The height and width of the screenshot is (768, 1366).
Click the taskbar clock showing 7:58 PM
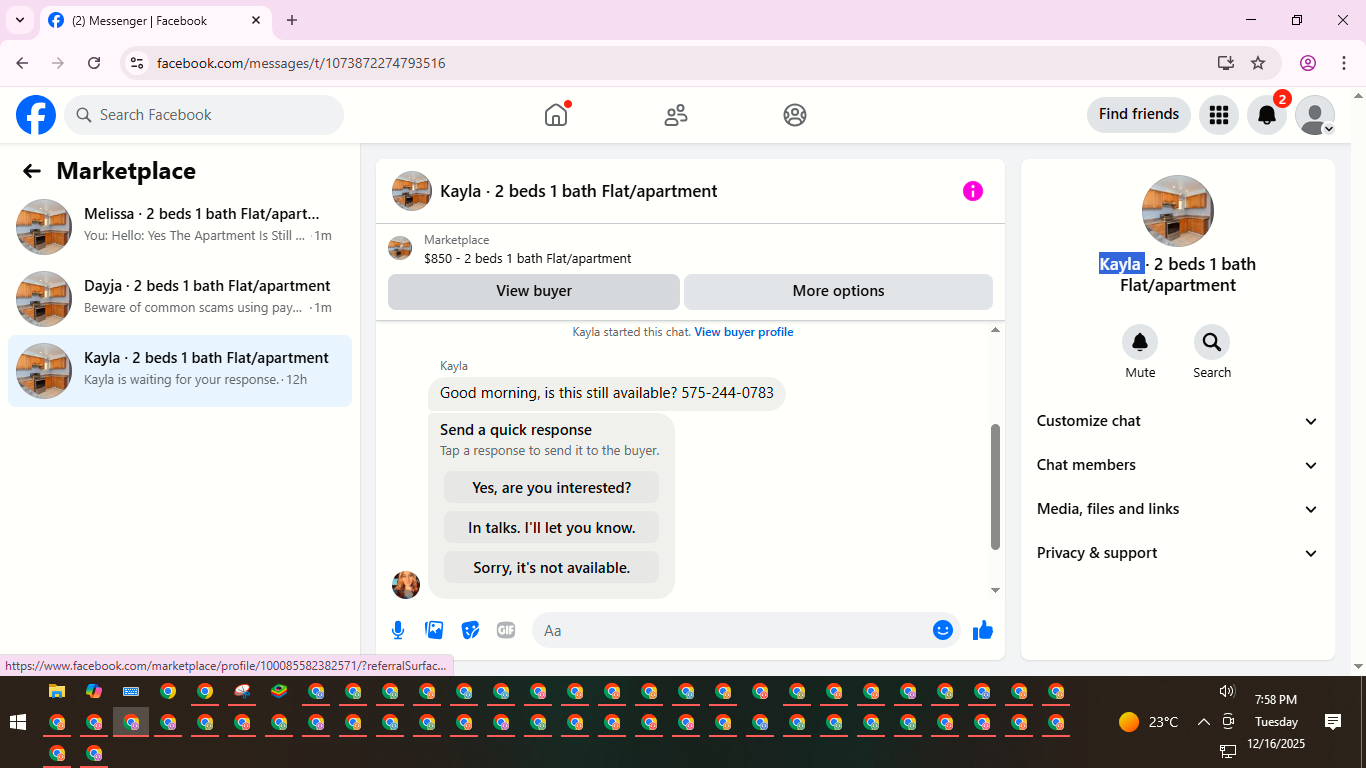pyautogui.click(x=1276, y=700)
